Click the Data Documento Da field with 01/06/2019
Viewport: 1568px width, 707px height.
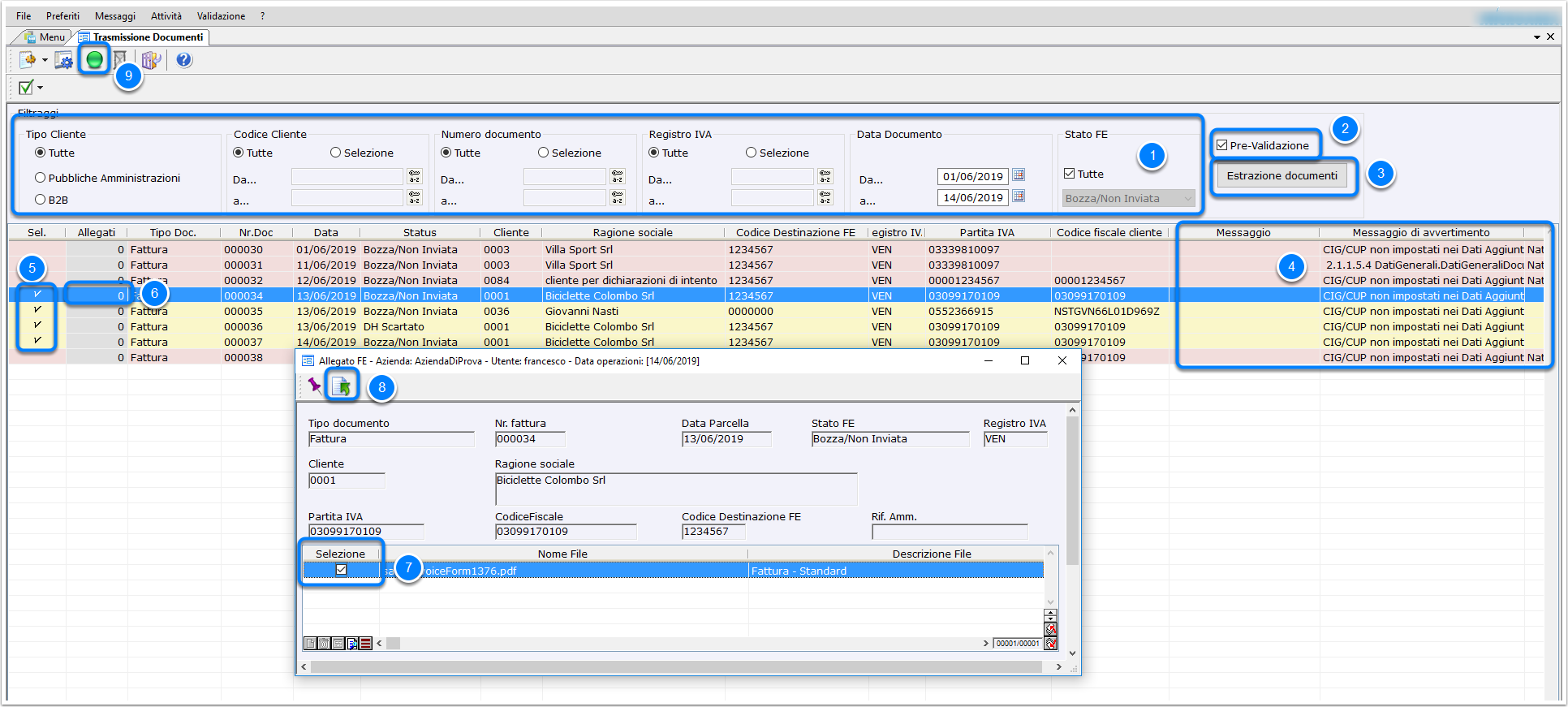(x=973, y=176)
